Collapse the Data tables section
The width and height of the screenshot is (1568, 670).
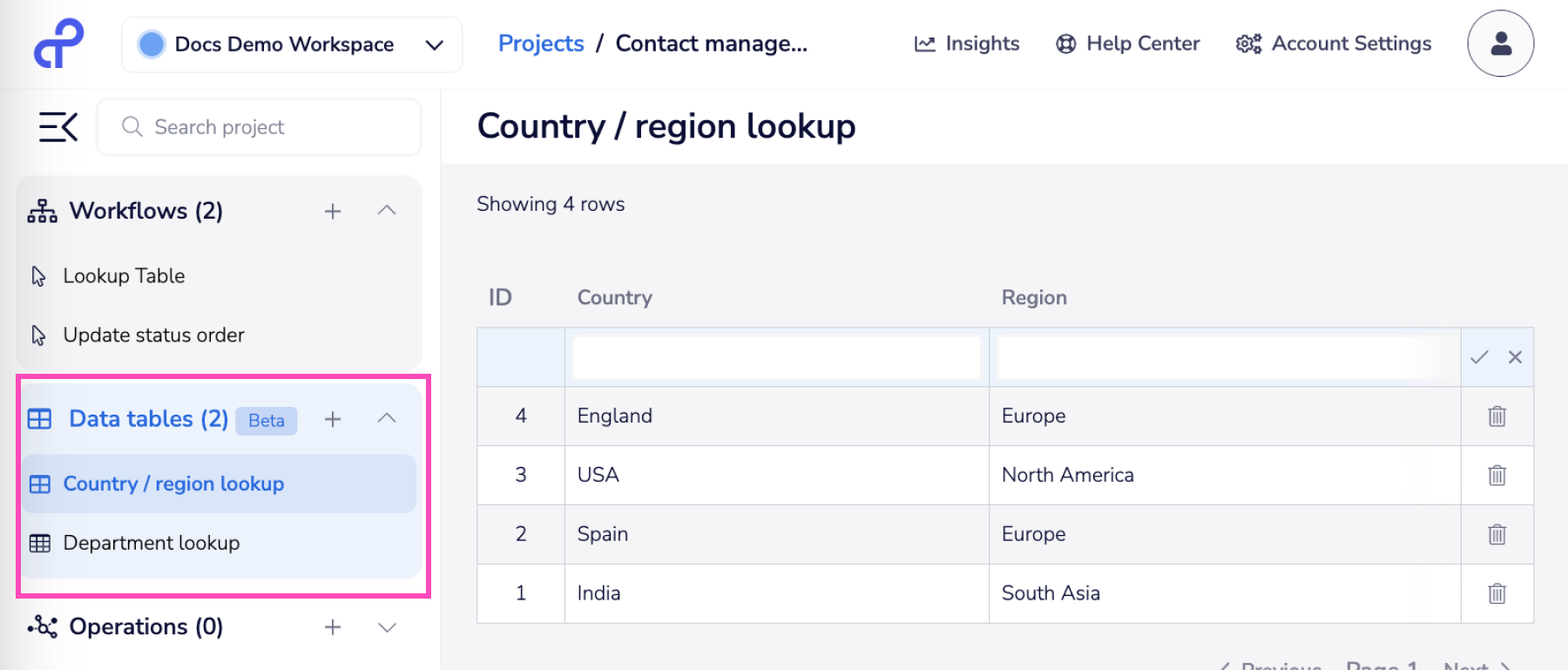tap(387, 419)
